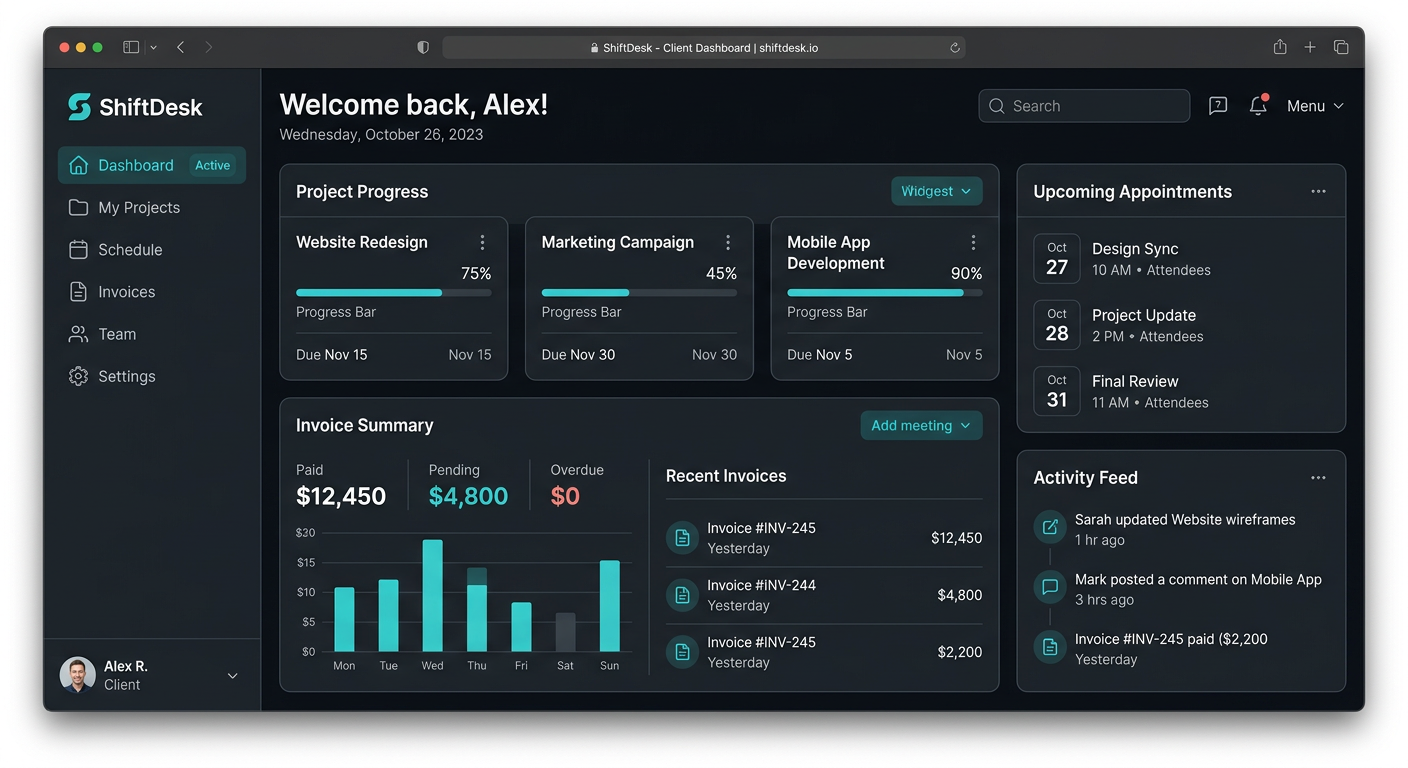This screenshot has width=1408, height=768.
Task: Expand the Menu dropdown in the header
Action: pyautogui.click(x=1314, y=105)
